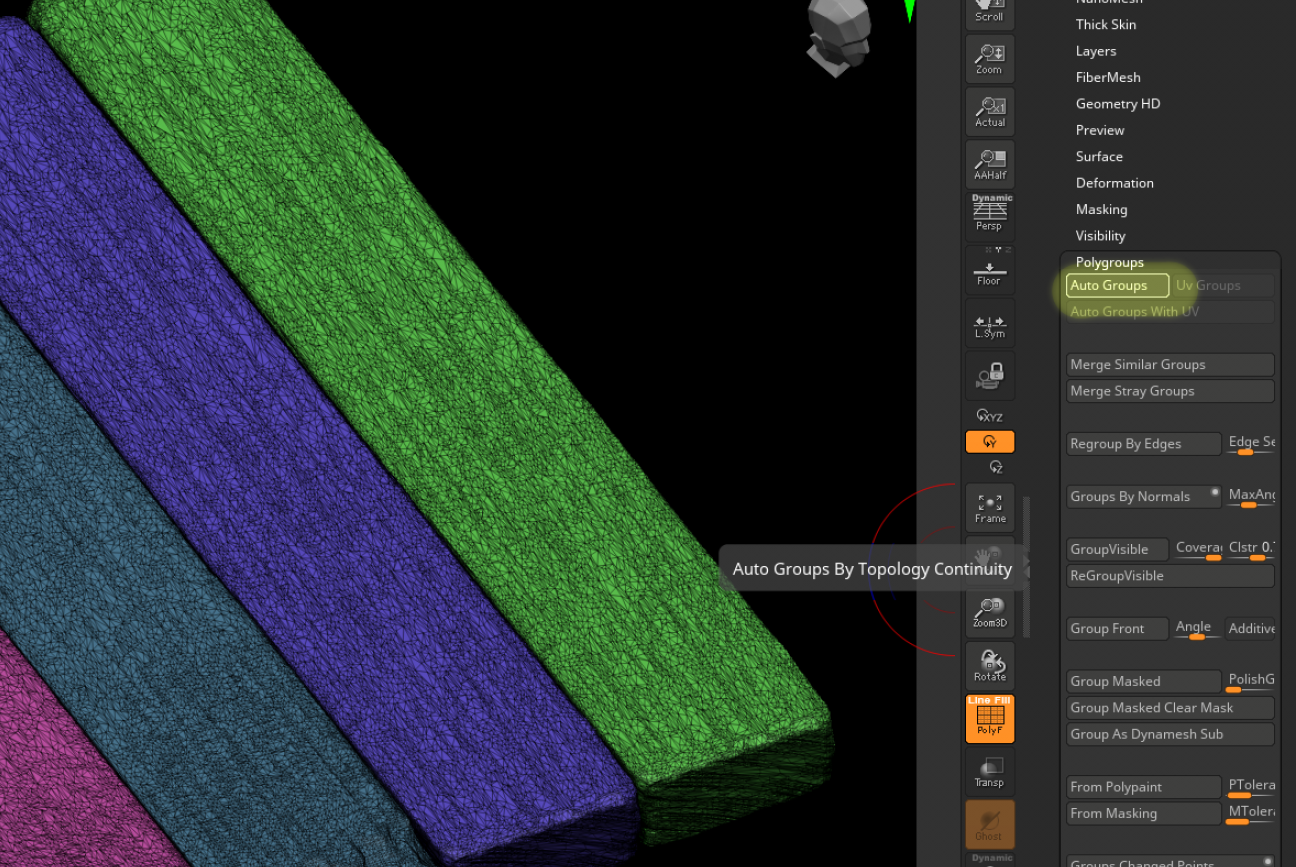The height and width of the screenshot is (867, 1296).
Task: Click the Zoom3D navigation icon
Action: 989,613
